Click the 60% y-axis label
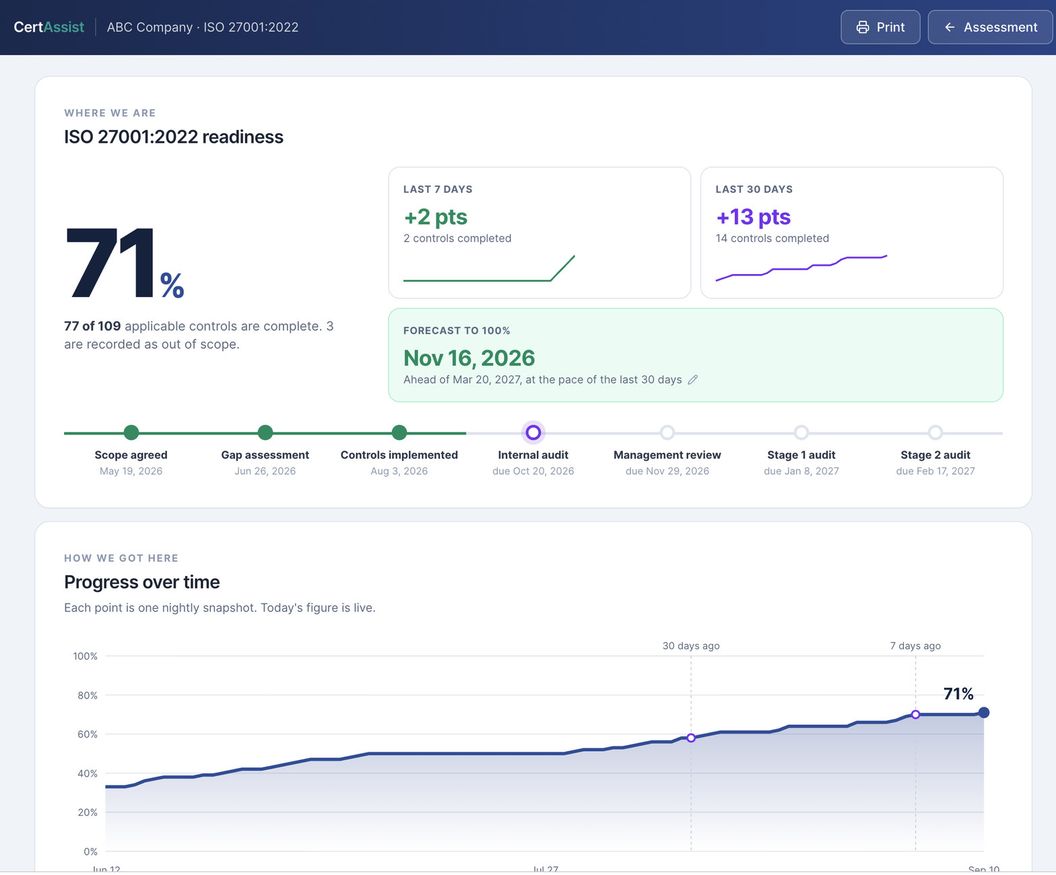 [x=88, y=734]
